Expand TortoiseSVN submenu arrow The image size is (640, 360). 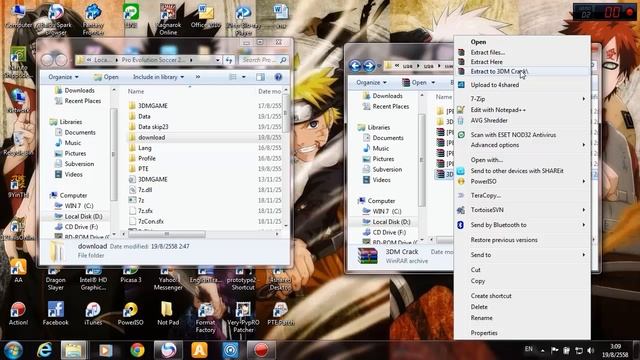pyautogui.click(x=584, y=210)
